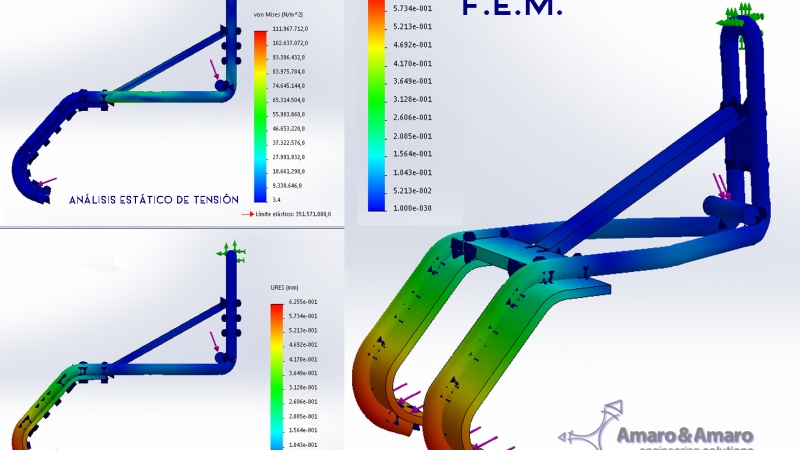Select the ANÁLISIS ESTÁTICO DE TENSIÓN caption
Screen dimensions: 800x450
pyautogui.click(x=154, y=200)
